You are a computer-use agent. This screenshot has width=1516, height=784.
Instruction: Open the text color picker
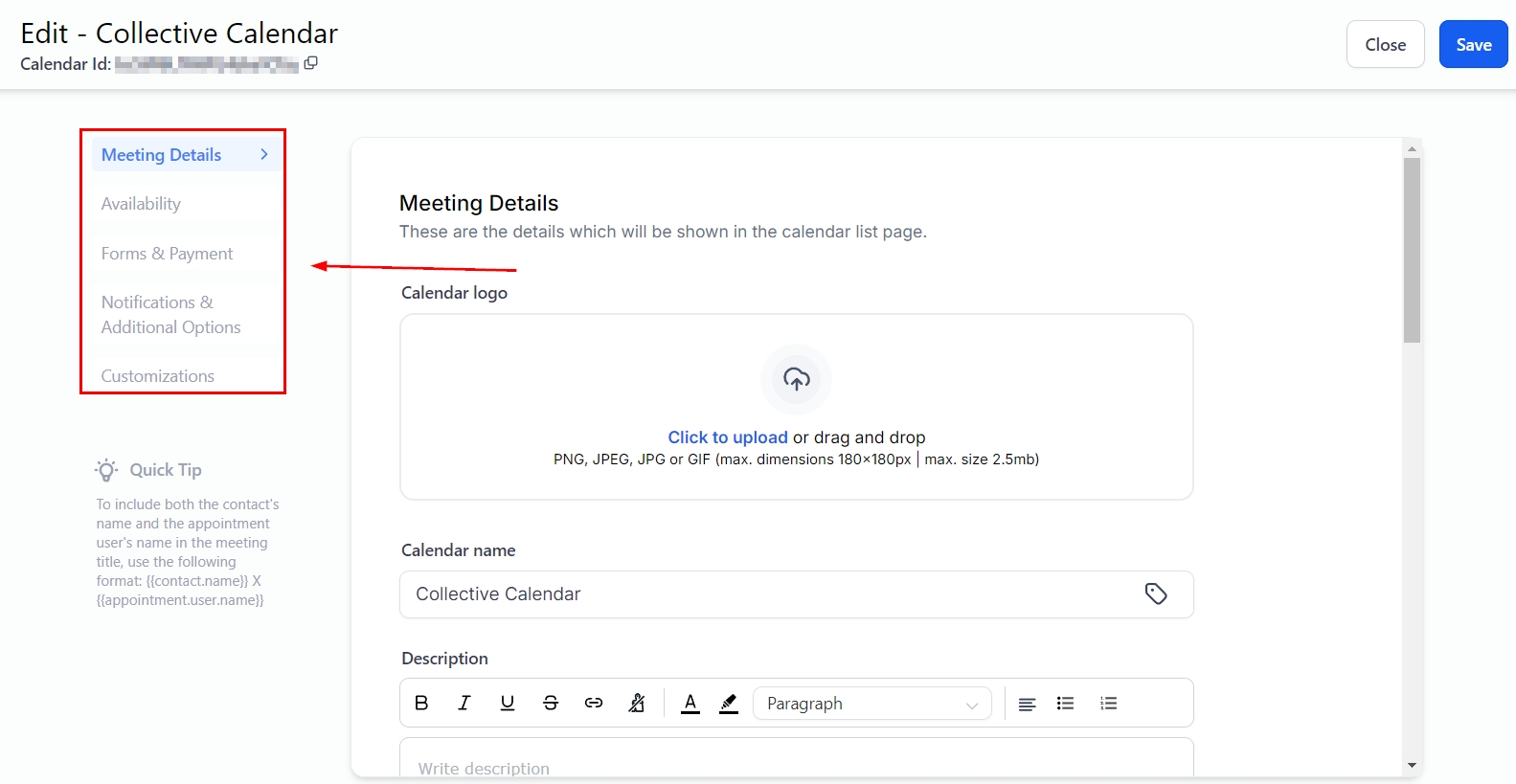tap(690, 703)
